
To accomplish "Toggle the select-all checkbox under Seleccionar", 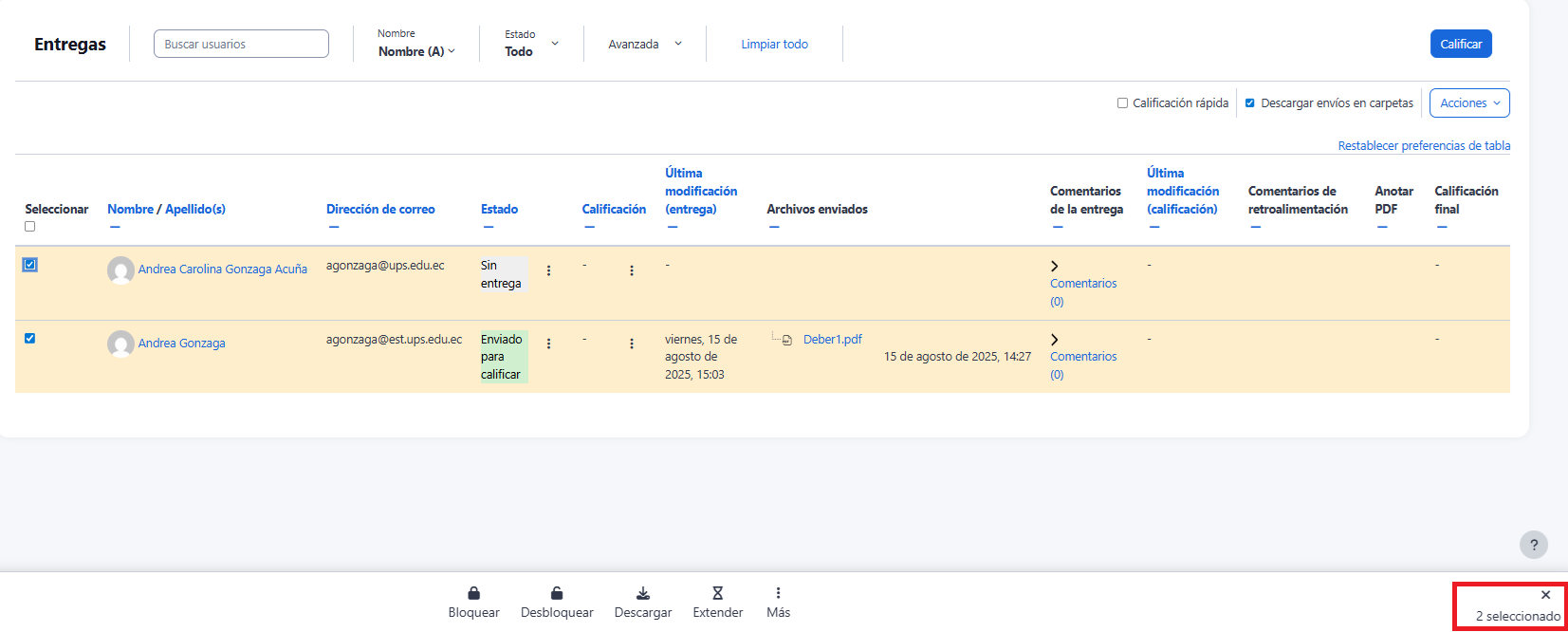I will 30,227.
